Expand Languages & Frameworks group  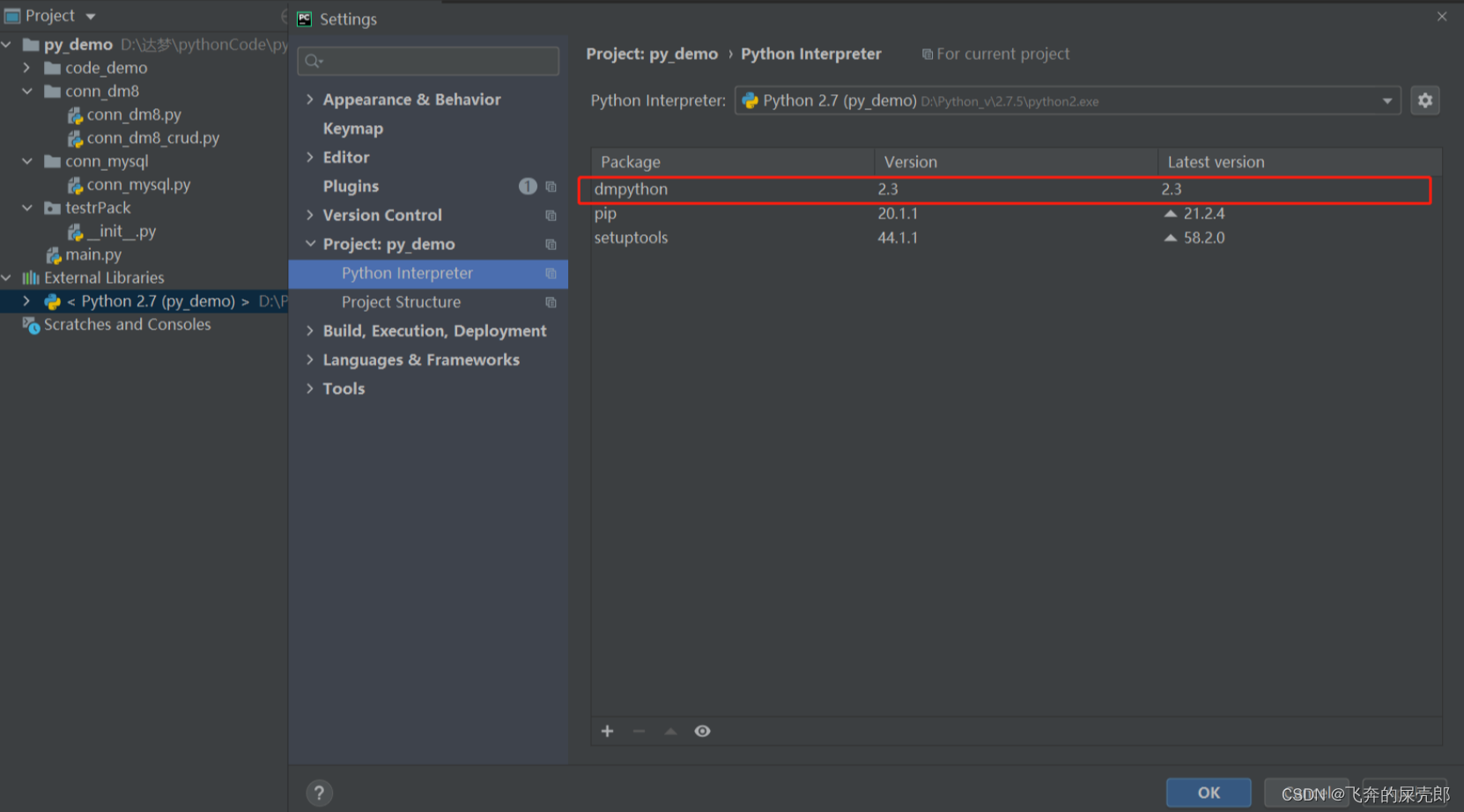point(310,359)
